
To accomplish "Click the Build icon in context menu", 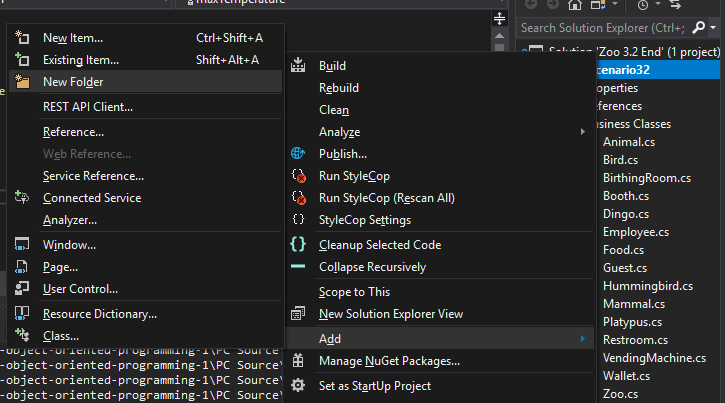I will coord(298,66).
